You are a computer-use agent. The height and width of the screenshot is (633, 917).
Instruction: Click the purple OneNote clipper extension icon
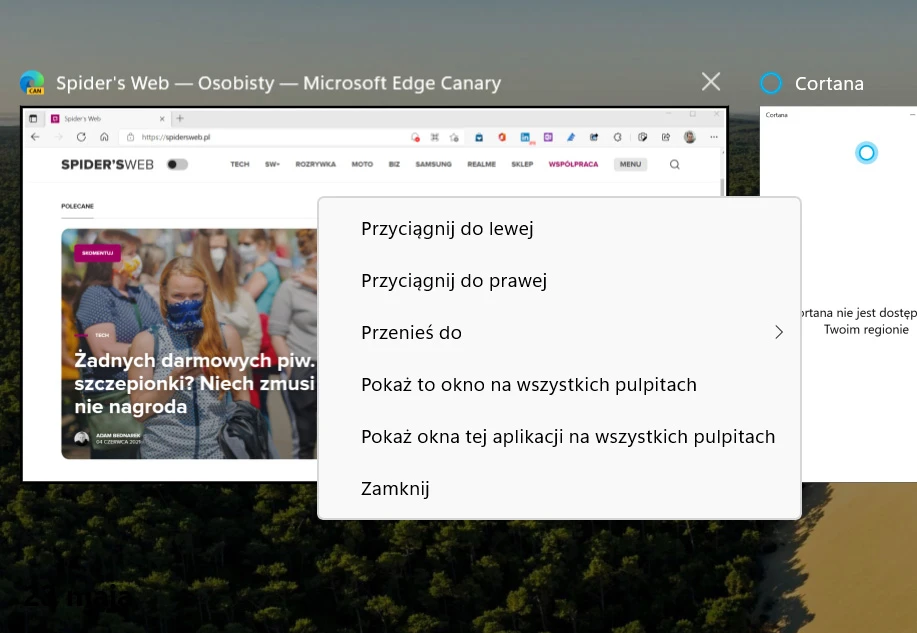click(548, 137)
